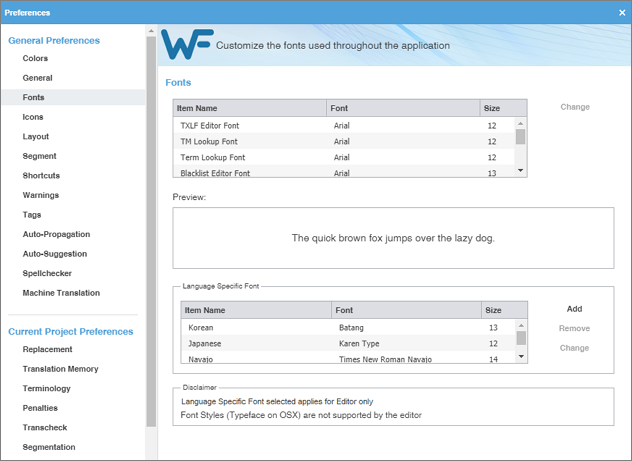Open the Spellchecker preferences page
This screenshot has width=632, height=461.
coord(48,273)
